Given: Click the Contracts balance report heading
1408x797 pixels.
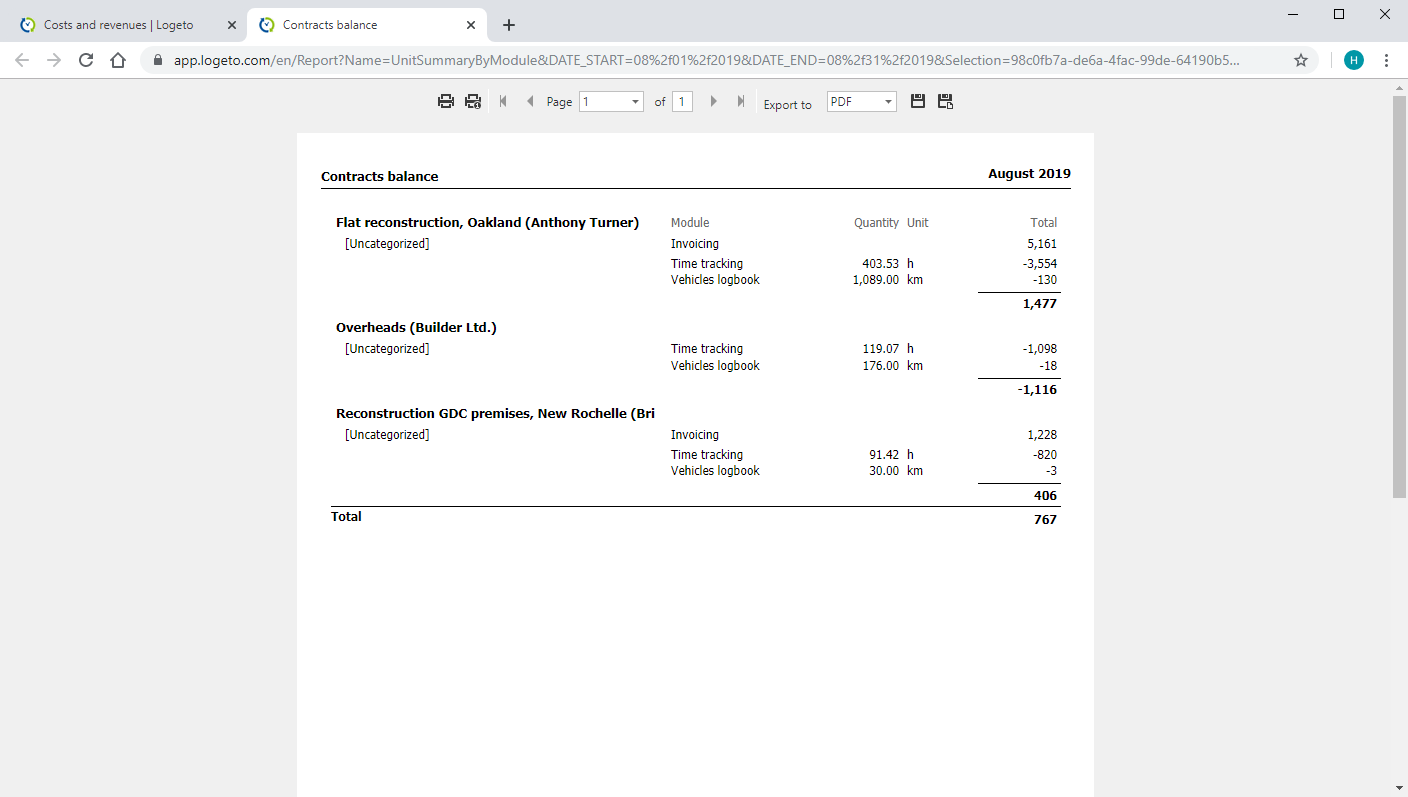Looking at the screenshot, I should pyautogui.click(x=379, y=176).
